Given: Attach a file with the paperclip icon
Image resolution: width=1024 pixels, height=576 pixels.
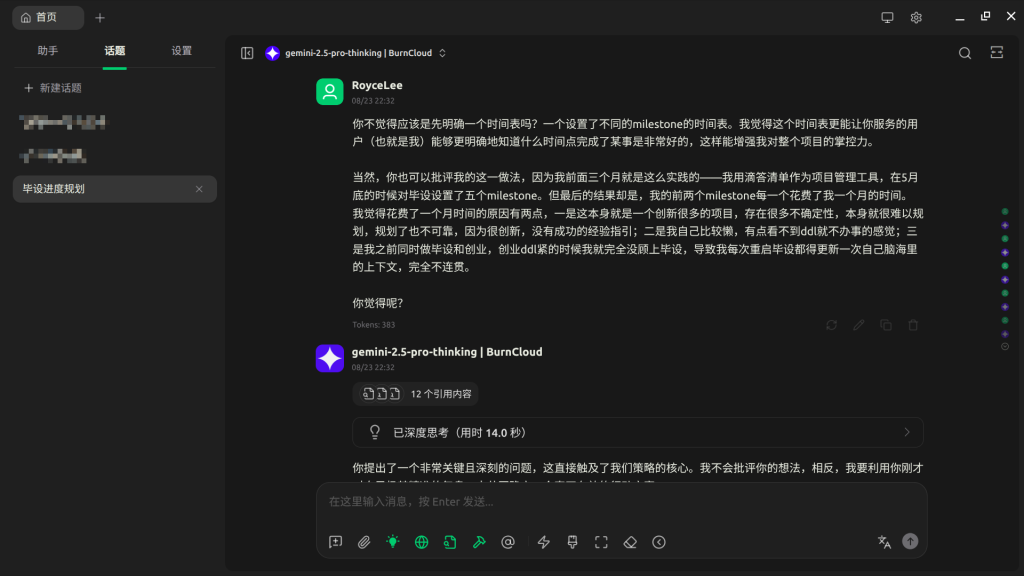Looking at the screenshot, I should click(x=364, y=542).
